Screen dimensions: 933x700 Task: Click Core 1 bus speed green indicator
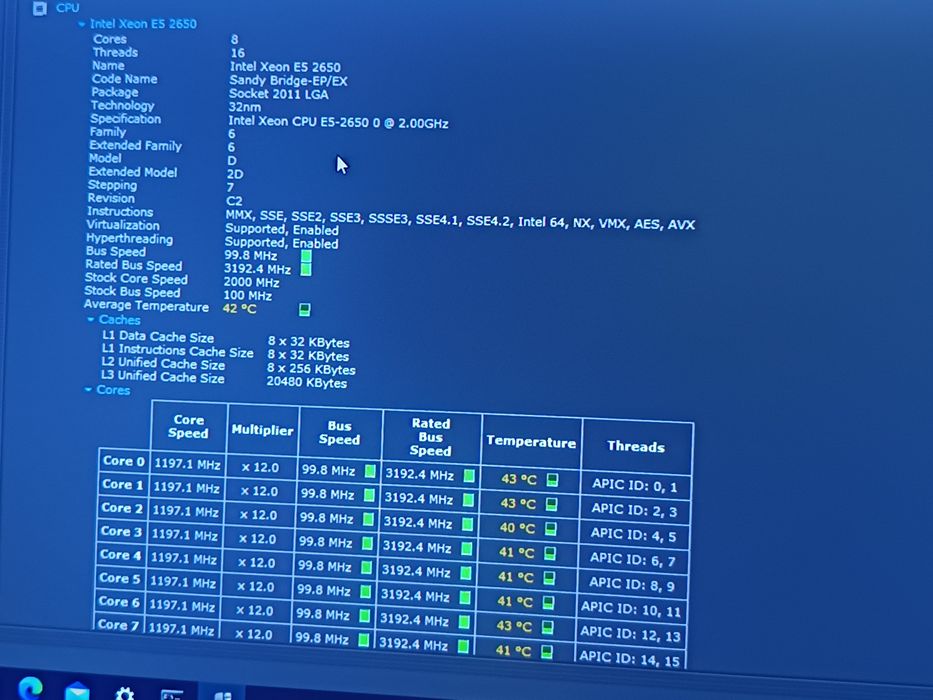[x=370, y=495]
